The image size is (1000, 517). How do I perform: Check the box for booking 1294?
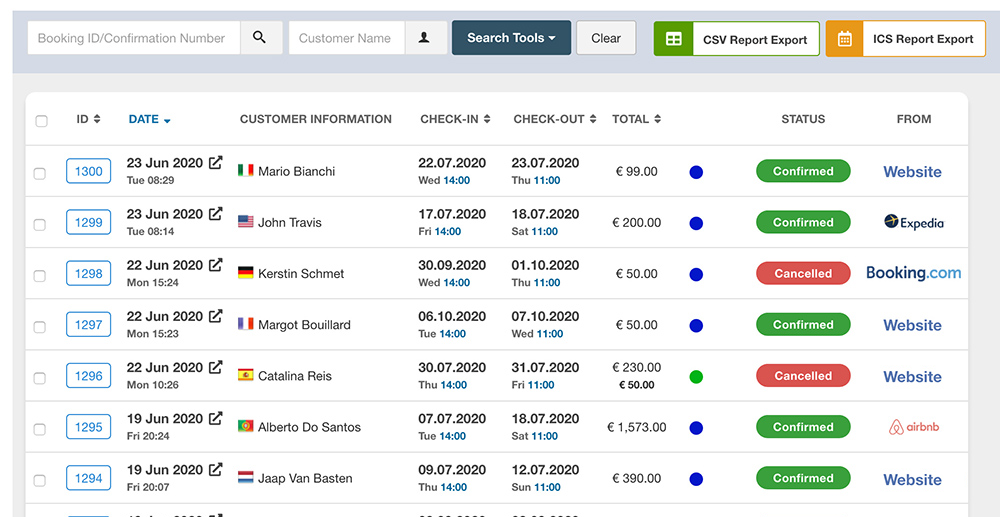point(40,480)
